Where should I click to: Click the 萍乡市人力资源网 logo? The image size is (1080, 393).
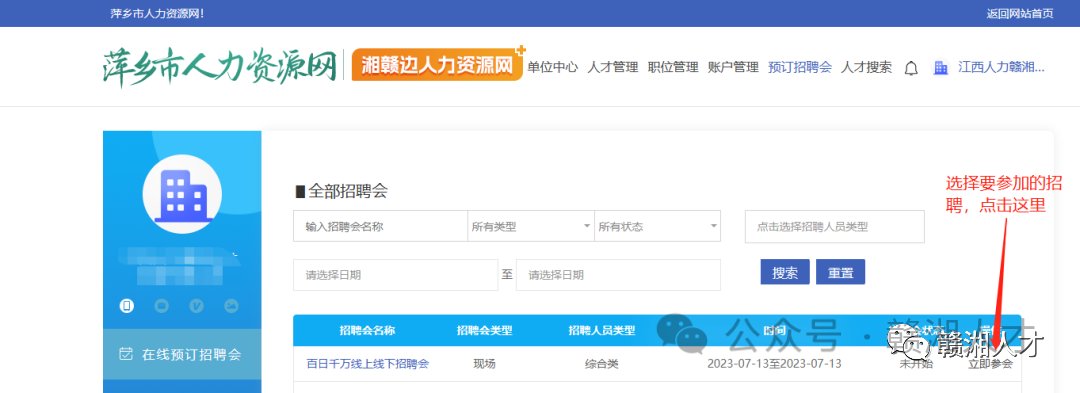point(220,67)
